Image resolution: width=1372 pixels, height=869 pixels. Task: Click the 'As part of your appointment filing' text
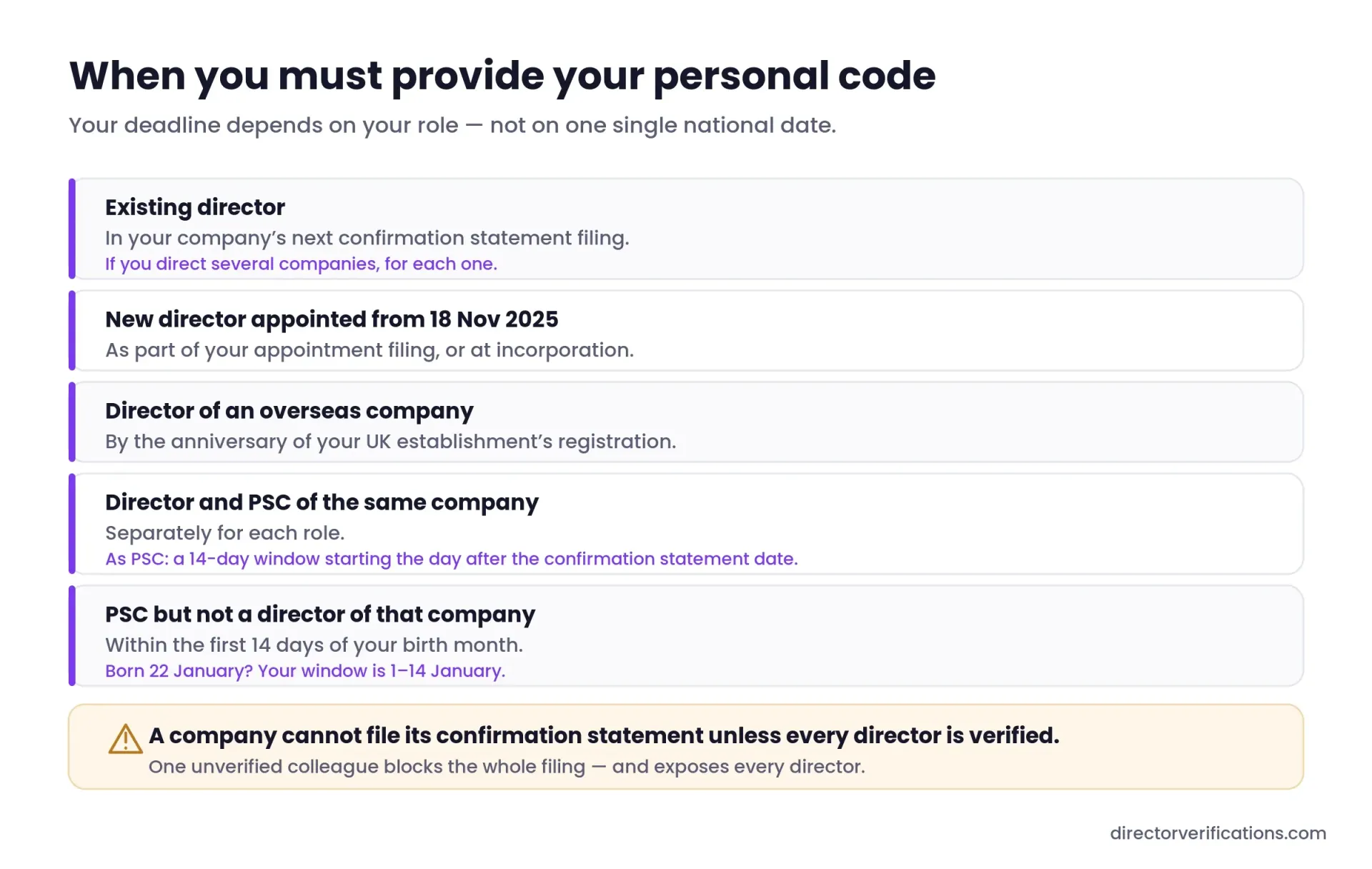click(x=369, y=350)
